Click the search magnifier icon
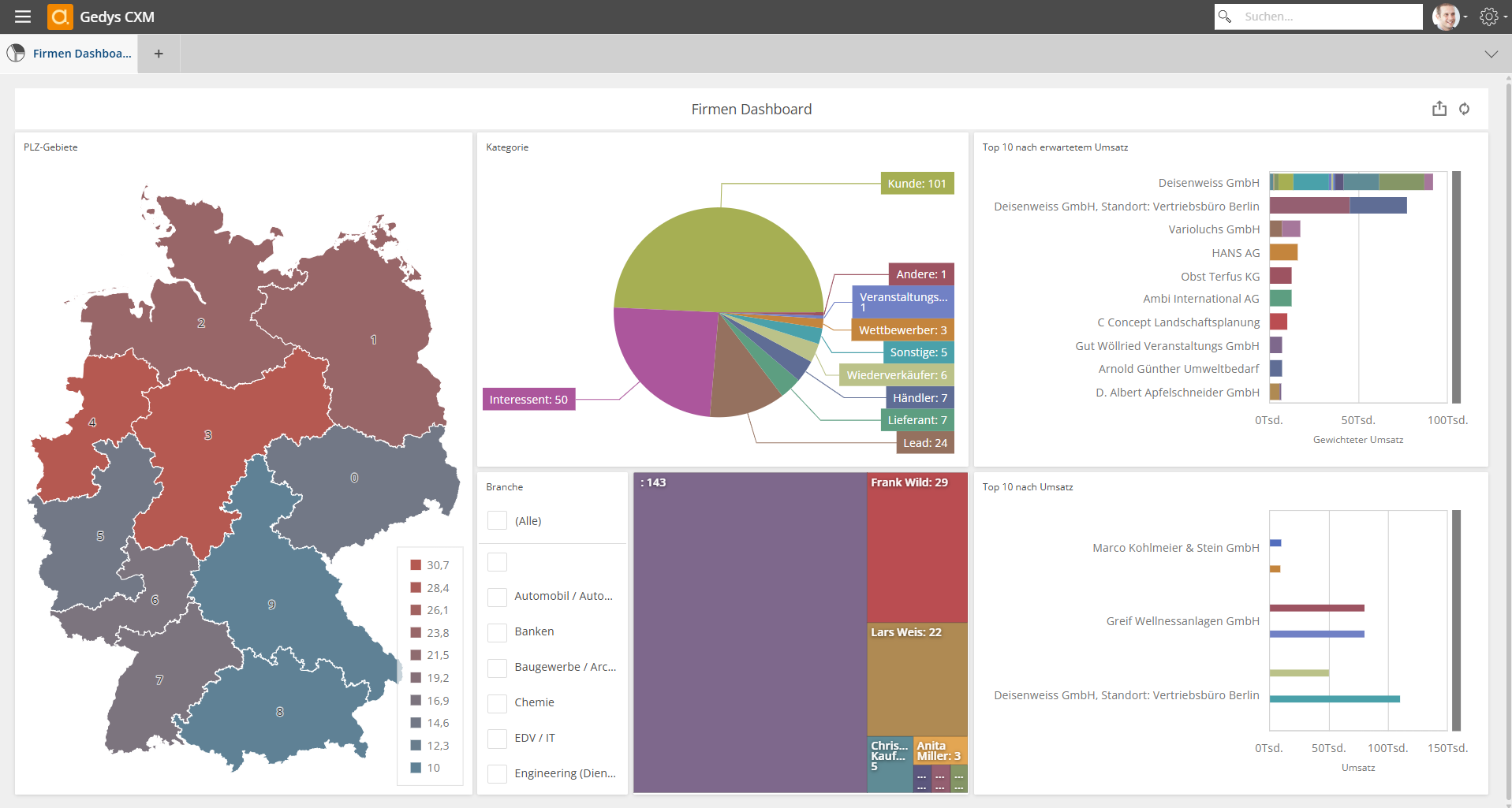 pos(1225,17)
